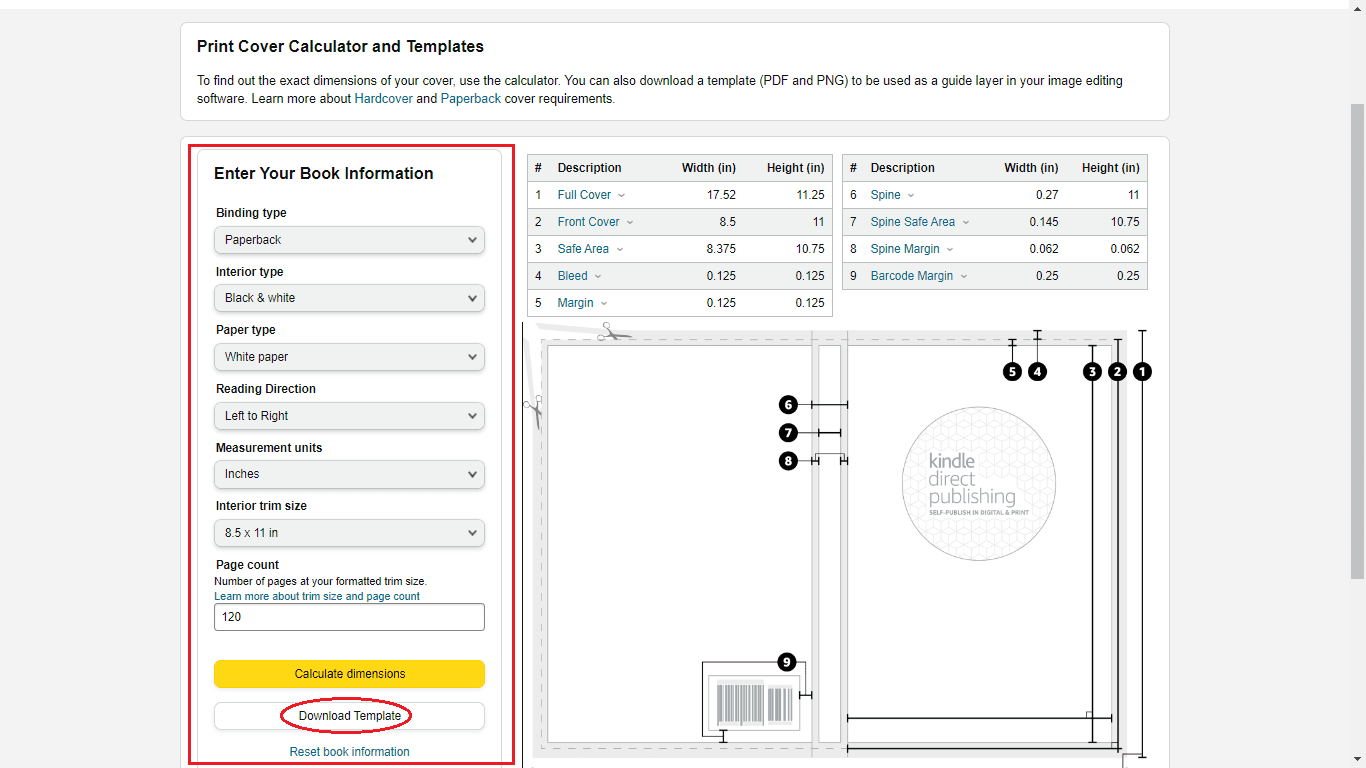Click diagram marker number 6

click(x=789, y=404)
